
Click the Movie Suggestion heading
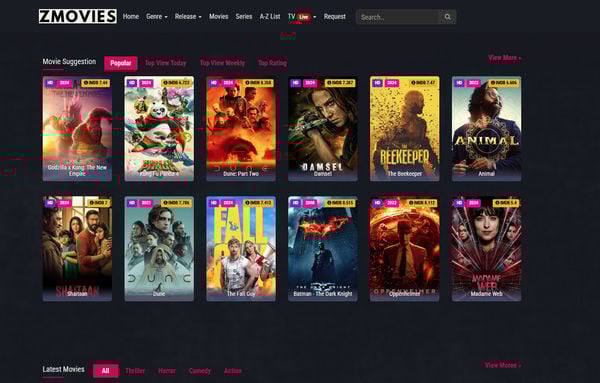(69, 62)
